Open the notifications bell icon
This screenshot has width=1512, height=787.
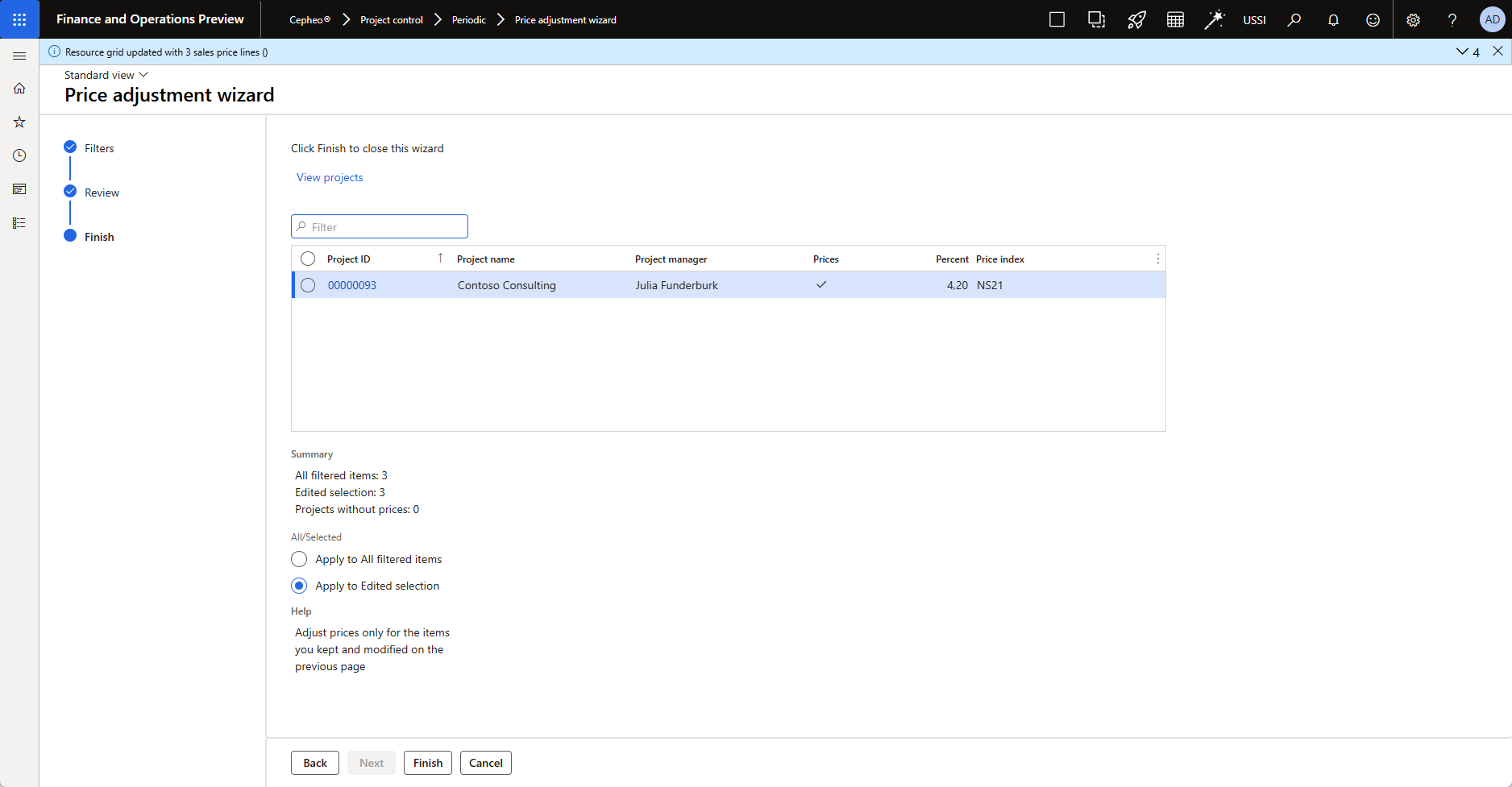[x=1333, y=20]
